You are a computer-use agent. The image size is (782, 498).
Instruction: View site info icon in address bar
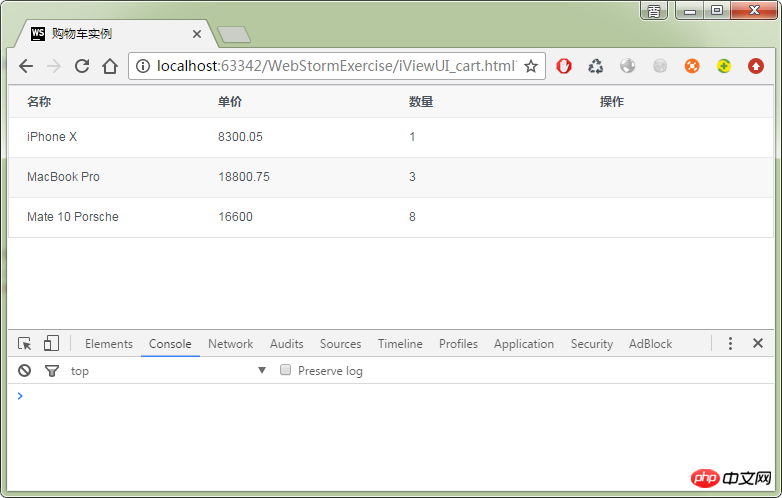click(x=143, y=66)
